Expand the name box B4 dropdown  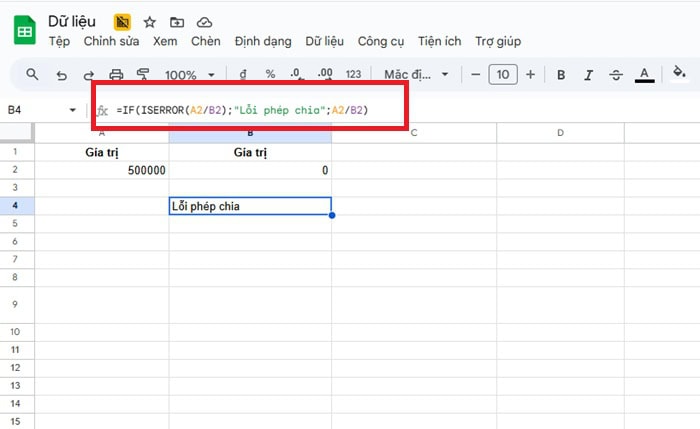[72, 110]
